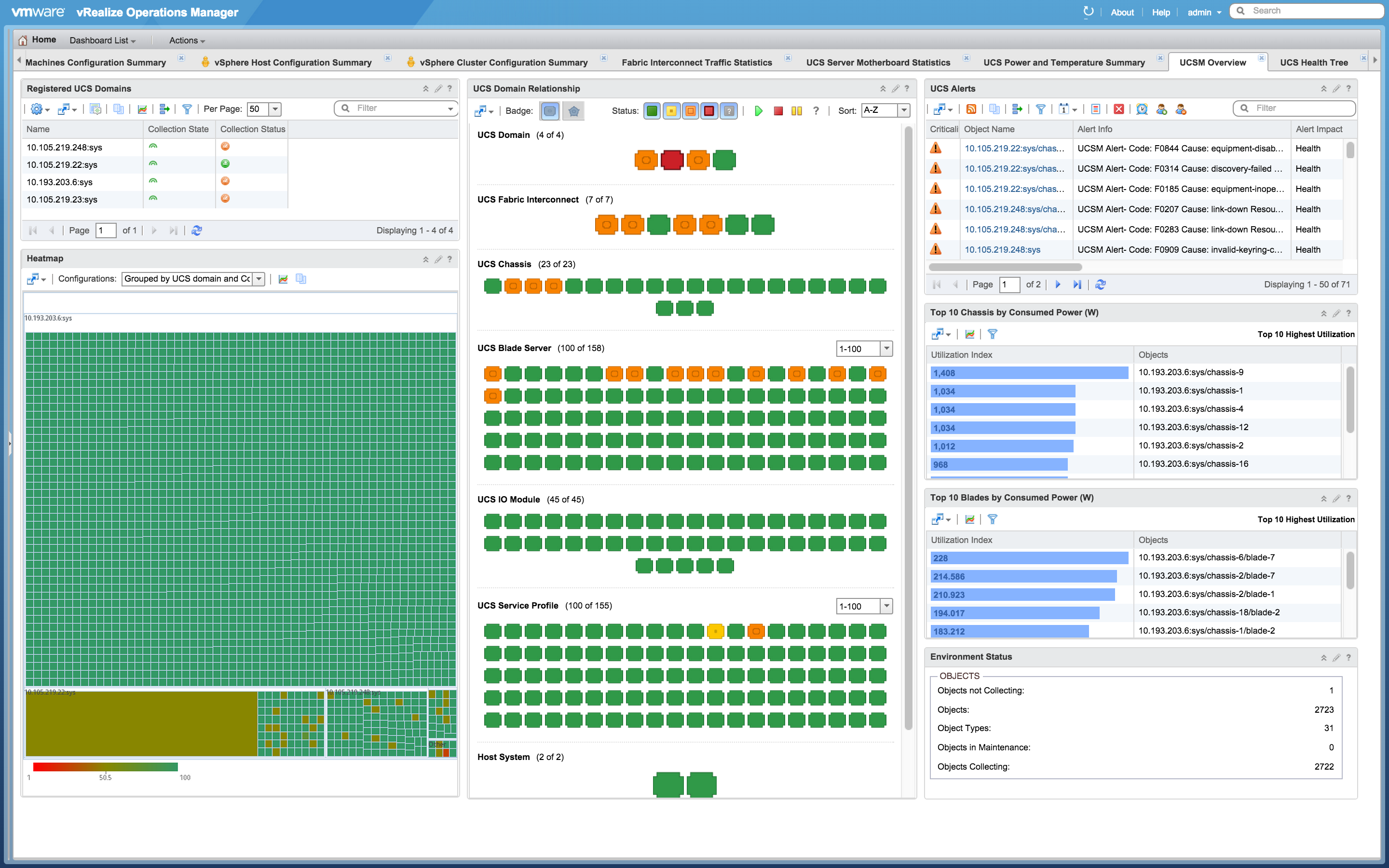Viewport: 1389px width, 868px height.
Task: Open the 10.105.219.248:sys alert object link
Action: click(x=1002, y=250)
